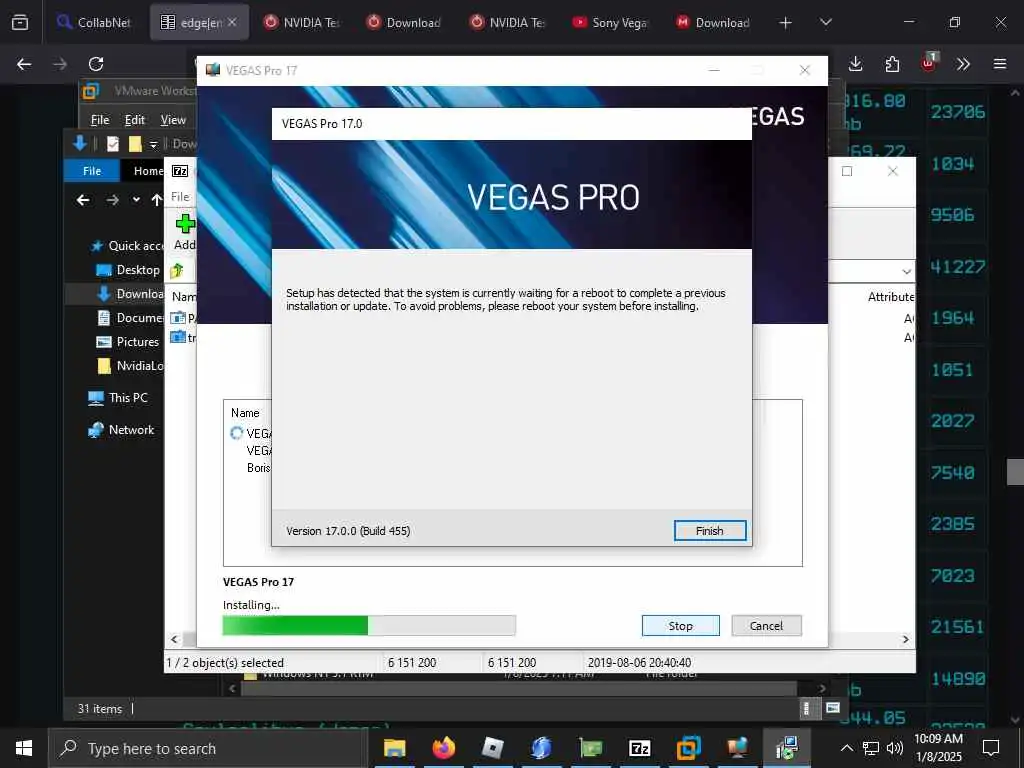
Task: Reload the browser page
Action: 96,64
